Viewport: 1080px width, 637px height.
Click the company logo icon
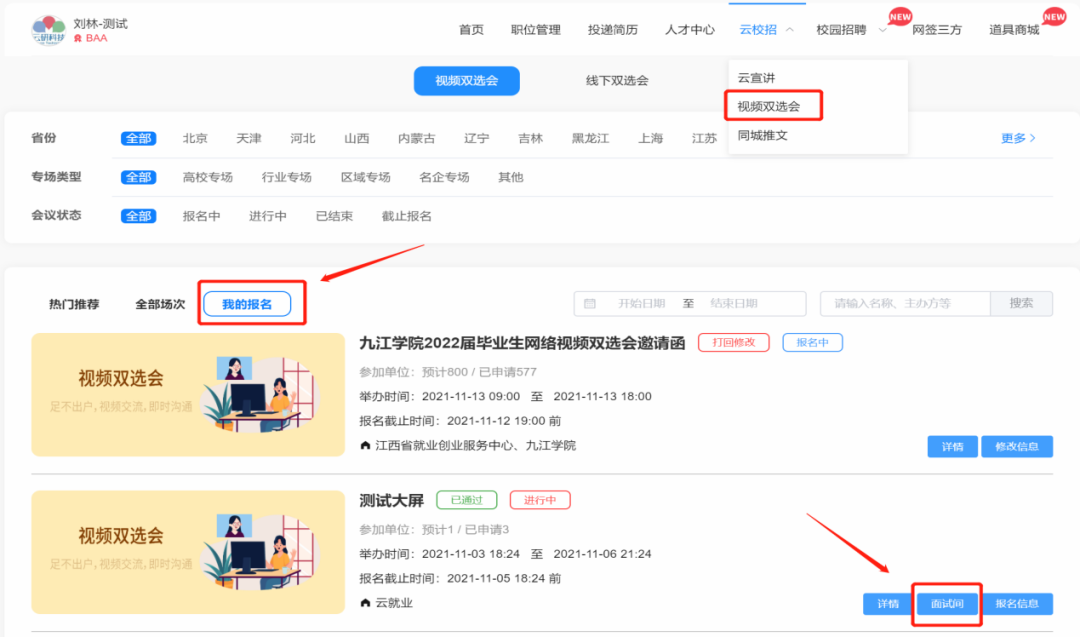pos(48,30)
